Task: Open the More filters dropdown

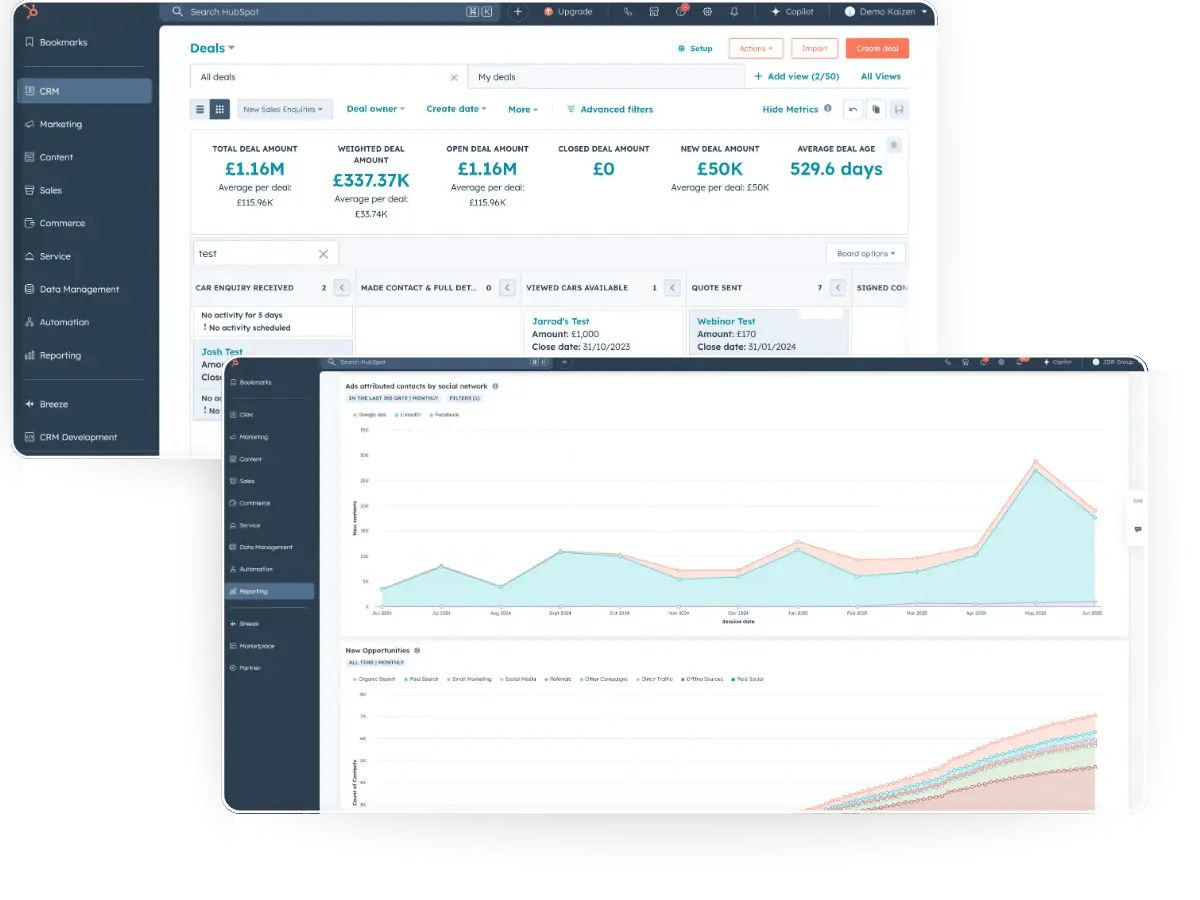Action: tap(523, 109)
